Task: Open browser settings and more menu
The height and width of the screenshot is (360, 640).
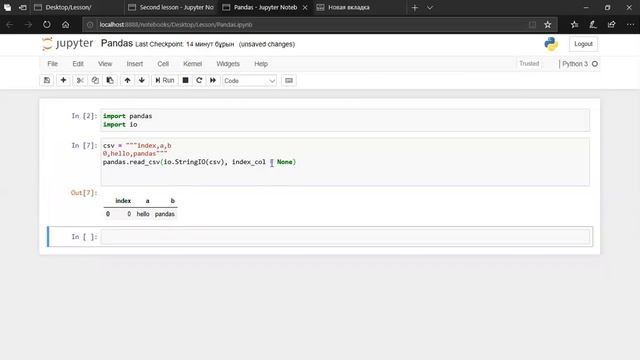Action: 630,25
